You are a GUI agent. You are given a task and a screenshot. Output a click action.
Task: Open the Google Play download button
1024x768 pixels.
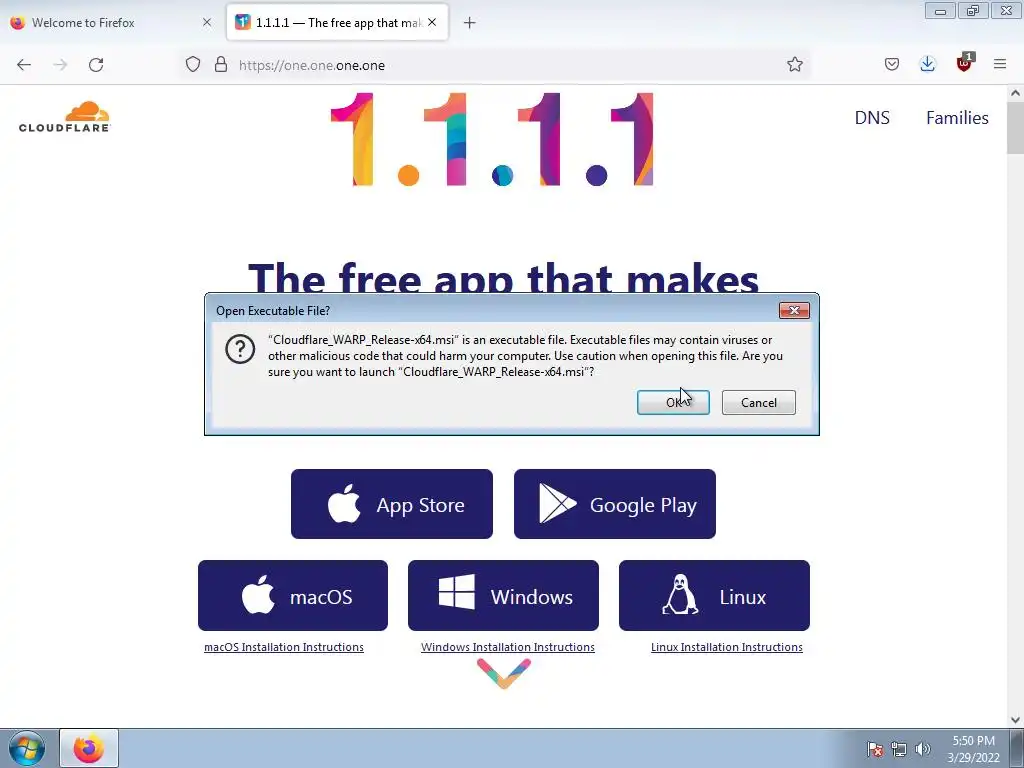[x=615, y=504]
